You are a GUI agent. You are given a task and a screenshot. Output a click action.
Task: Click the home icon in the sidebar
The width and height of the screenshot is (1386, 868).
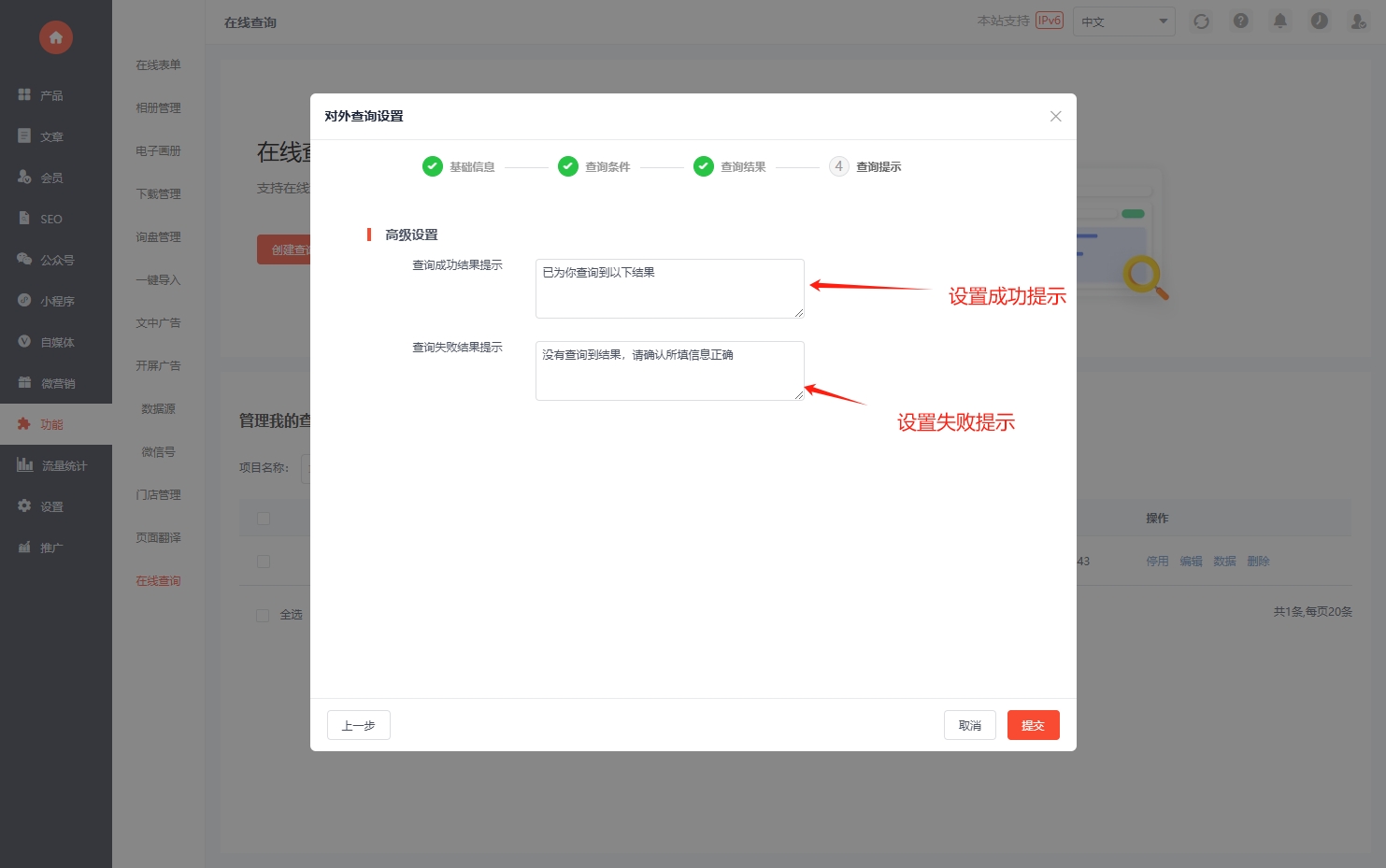point(56,37)
